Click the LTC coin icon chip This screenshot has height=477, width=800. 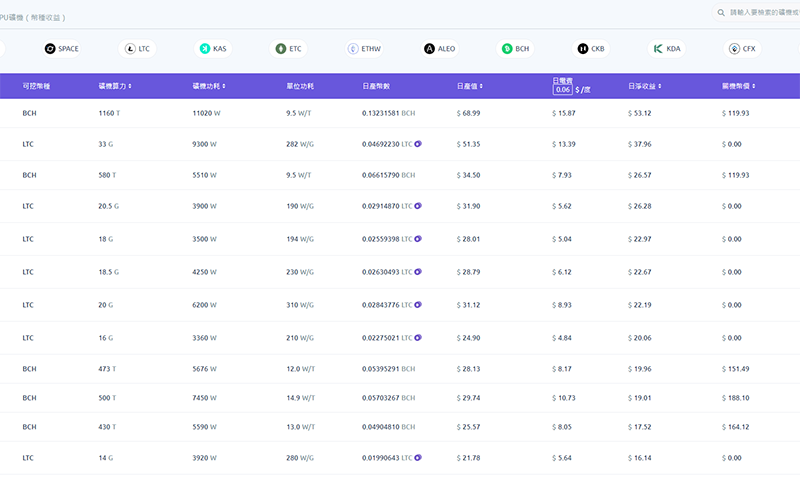pos(128,48)
